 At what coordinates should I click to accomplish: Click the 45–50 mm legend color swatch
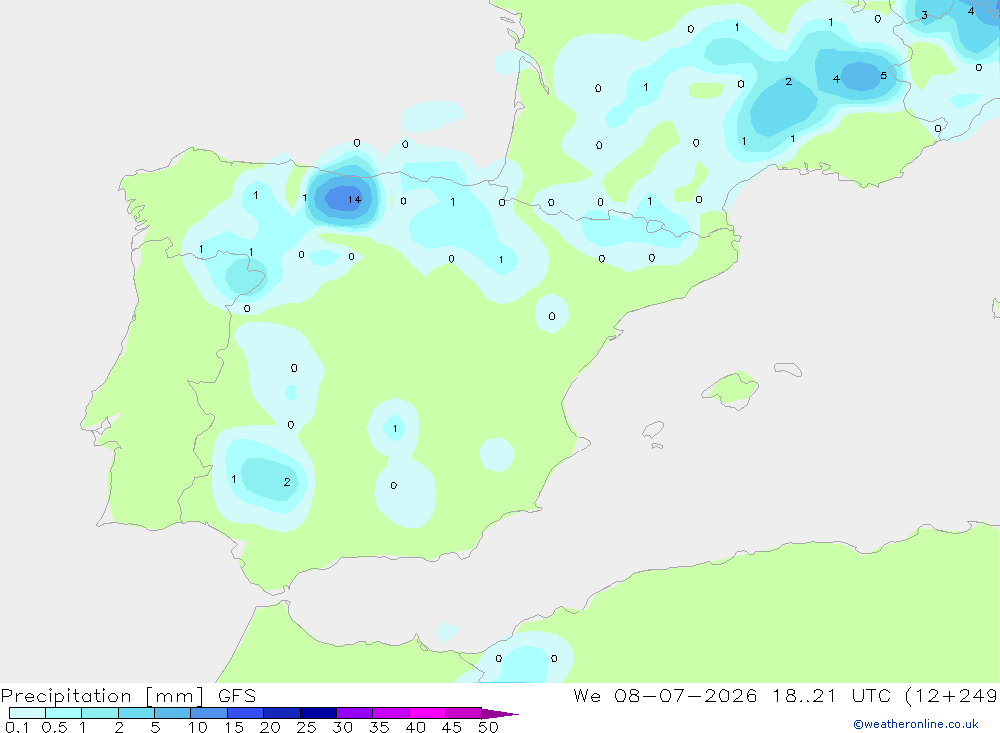464,713
